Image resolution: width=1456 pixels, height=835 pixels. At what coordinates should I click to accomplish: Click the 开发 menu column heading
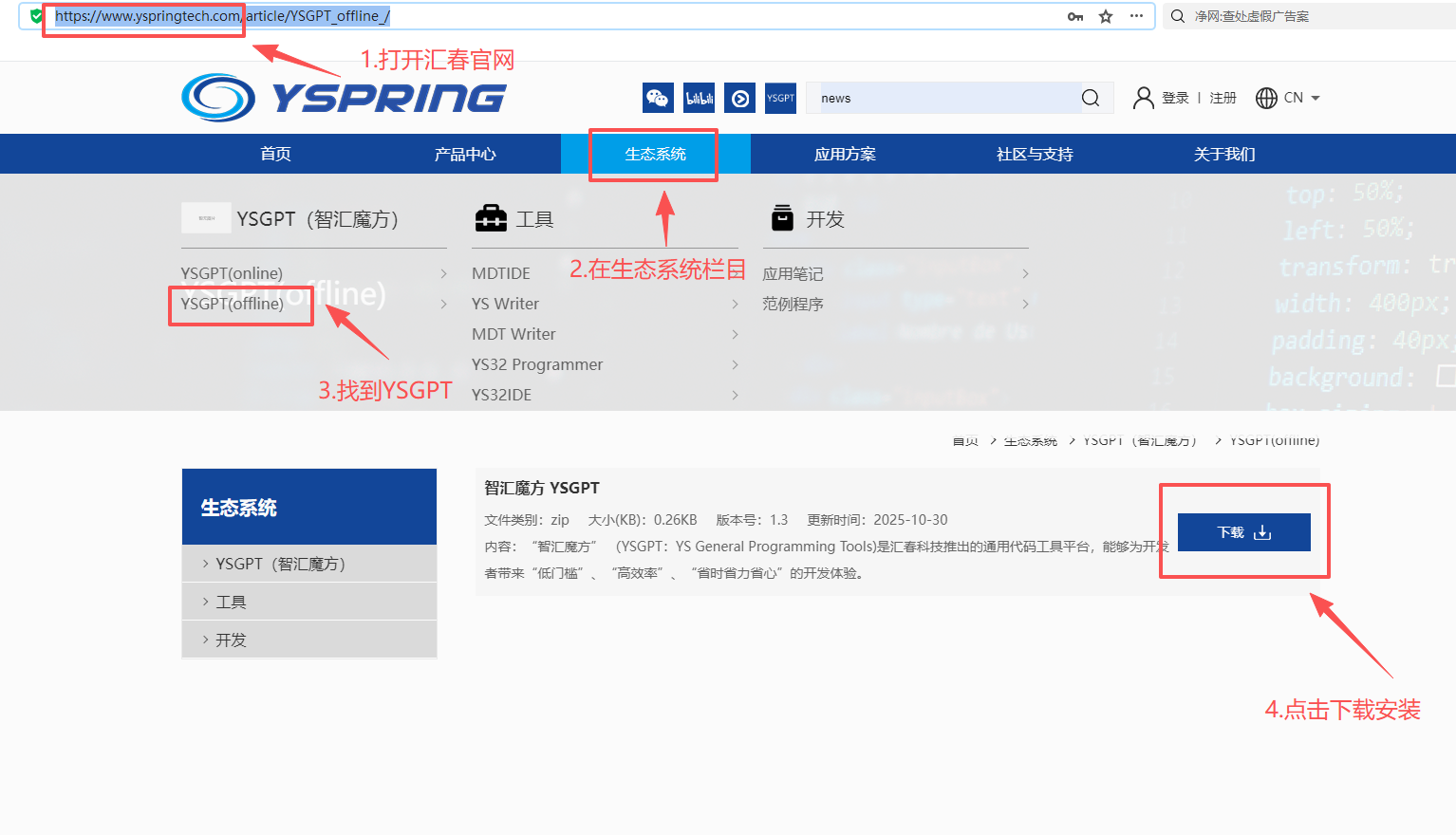tap(825, 219)
